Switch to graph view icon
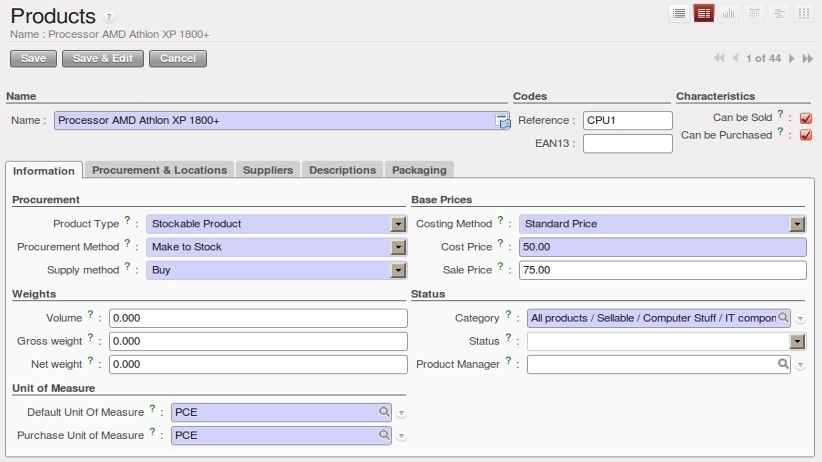The width and height of the screenshot is (822, 462). (x=729, y=13)
